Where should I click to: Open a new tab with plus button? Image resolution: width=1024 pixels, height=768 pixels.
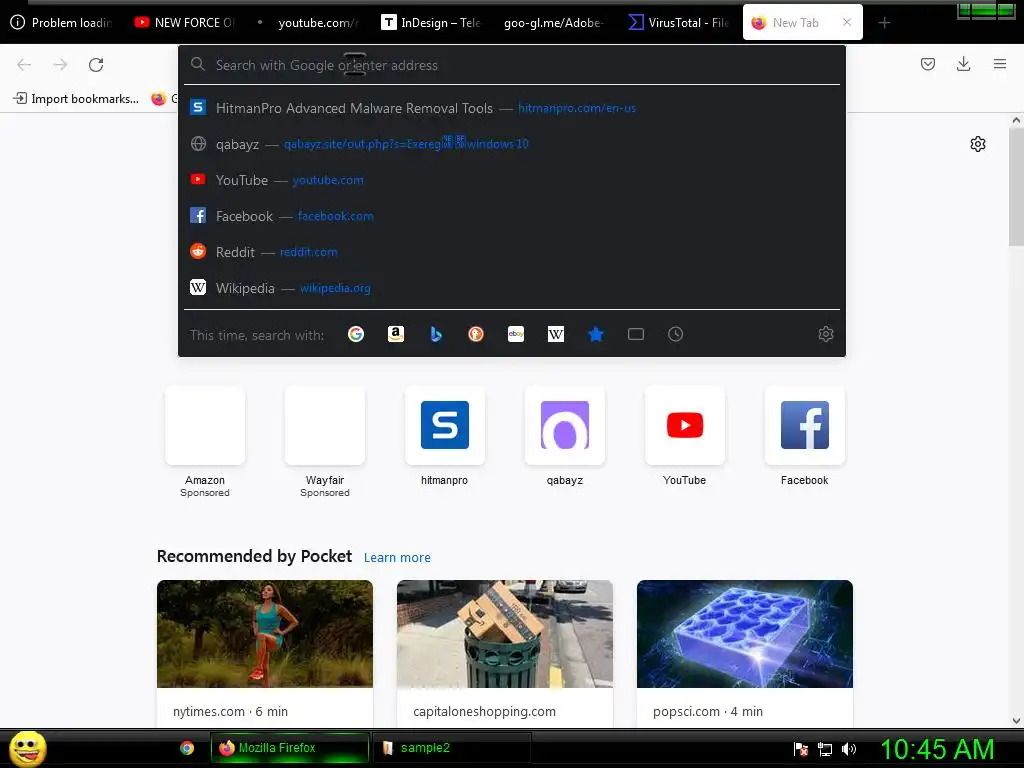(x=884, y=23)
